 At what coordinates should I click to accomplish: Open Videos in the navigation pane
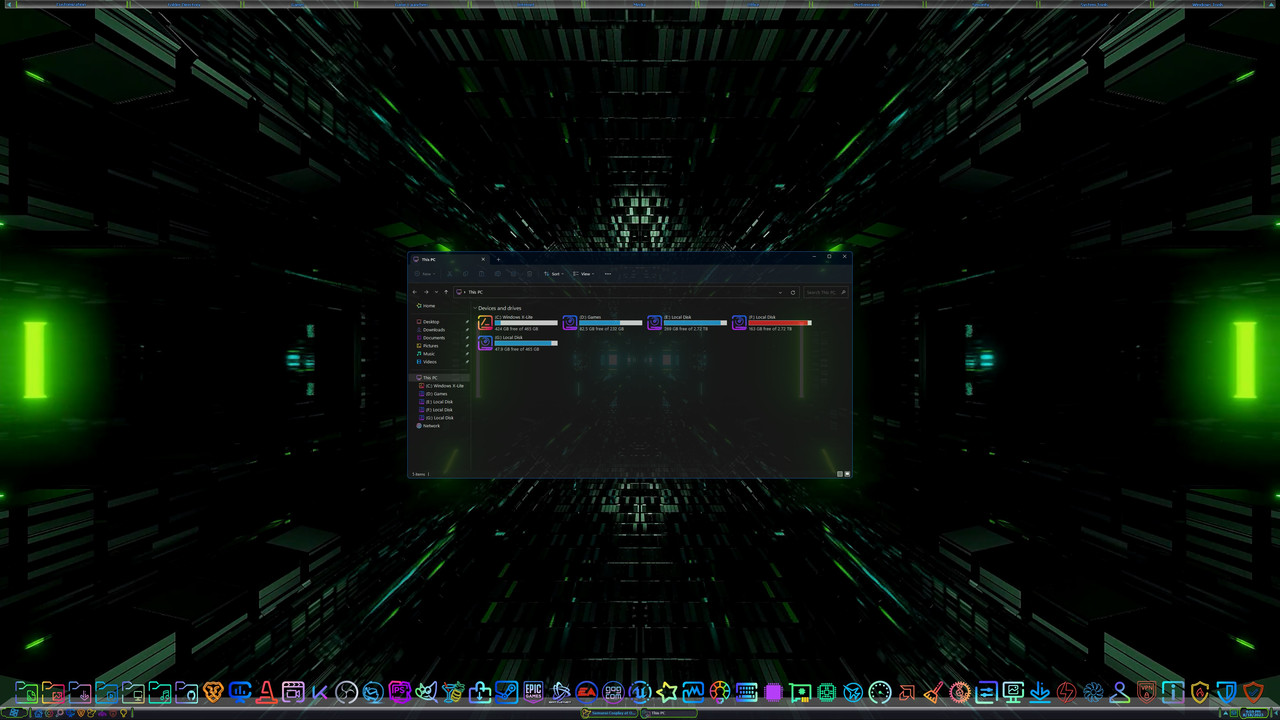429,362
